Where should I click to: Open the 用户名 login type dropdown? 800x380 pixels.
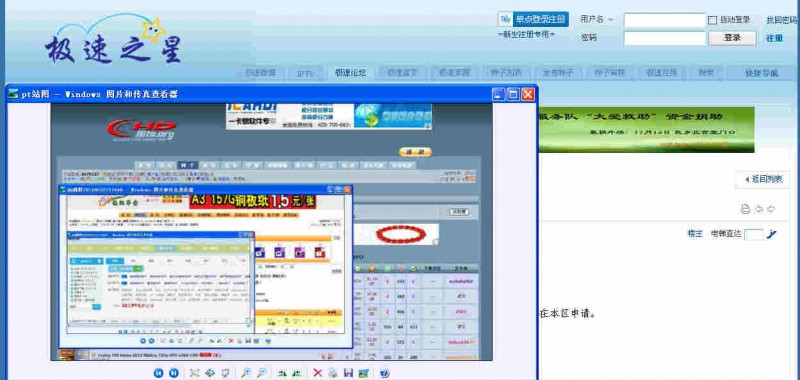point(596,19)
